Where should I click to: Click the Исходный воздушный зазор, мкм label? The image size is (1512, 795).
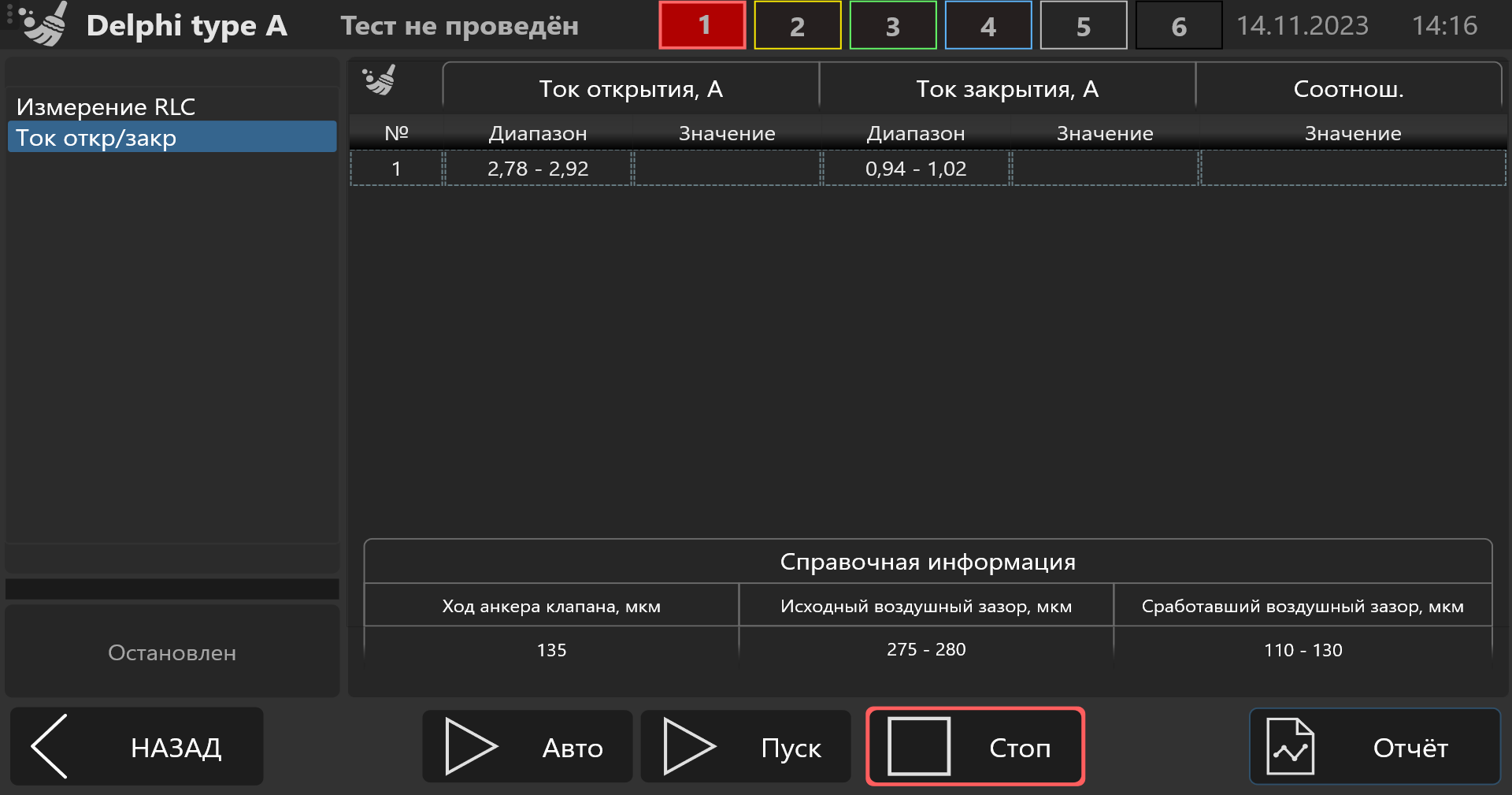[x=926, y=606]
